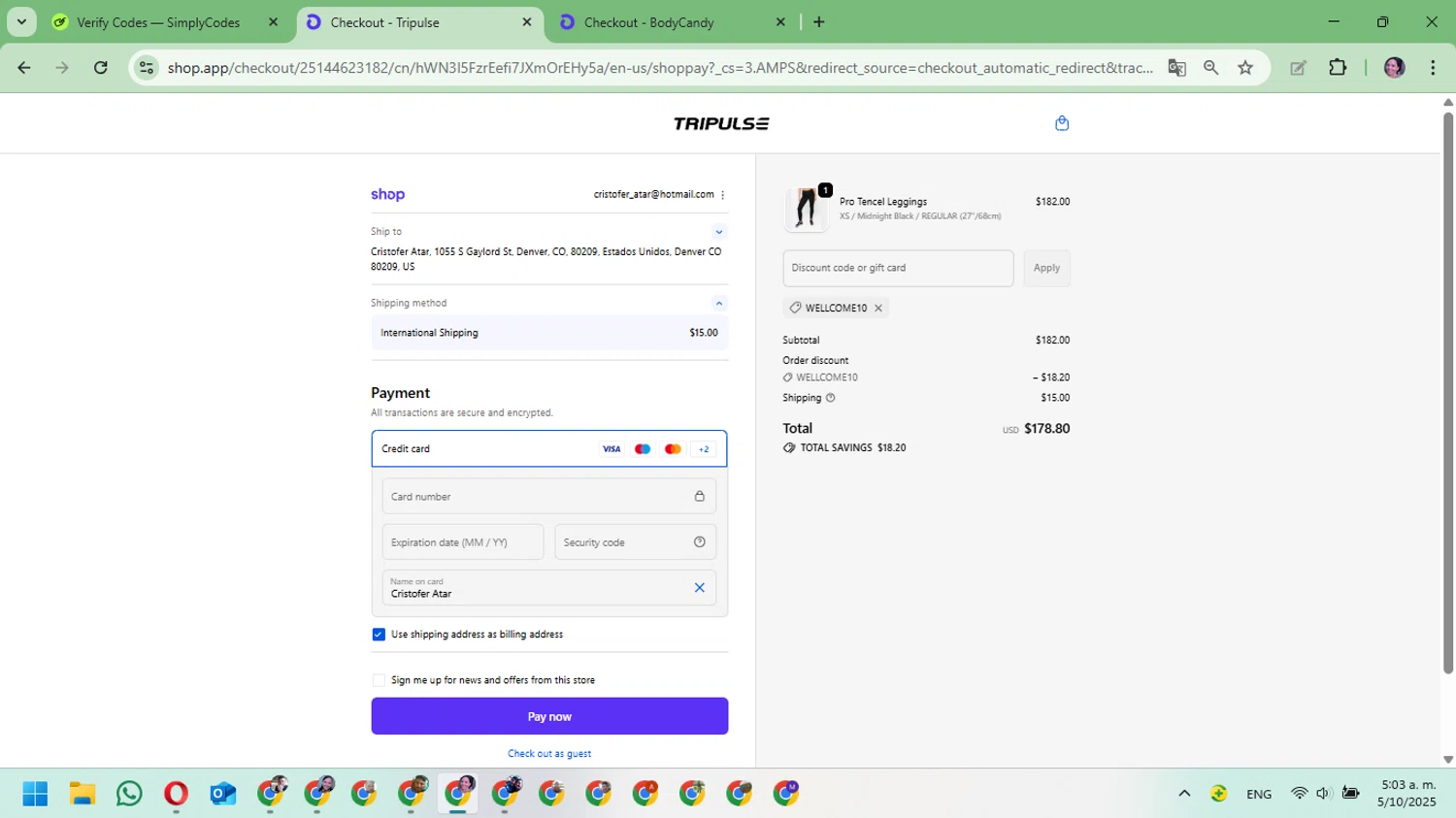
Task: Open the tab search dropdown
Action: click(21, 22)
